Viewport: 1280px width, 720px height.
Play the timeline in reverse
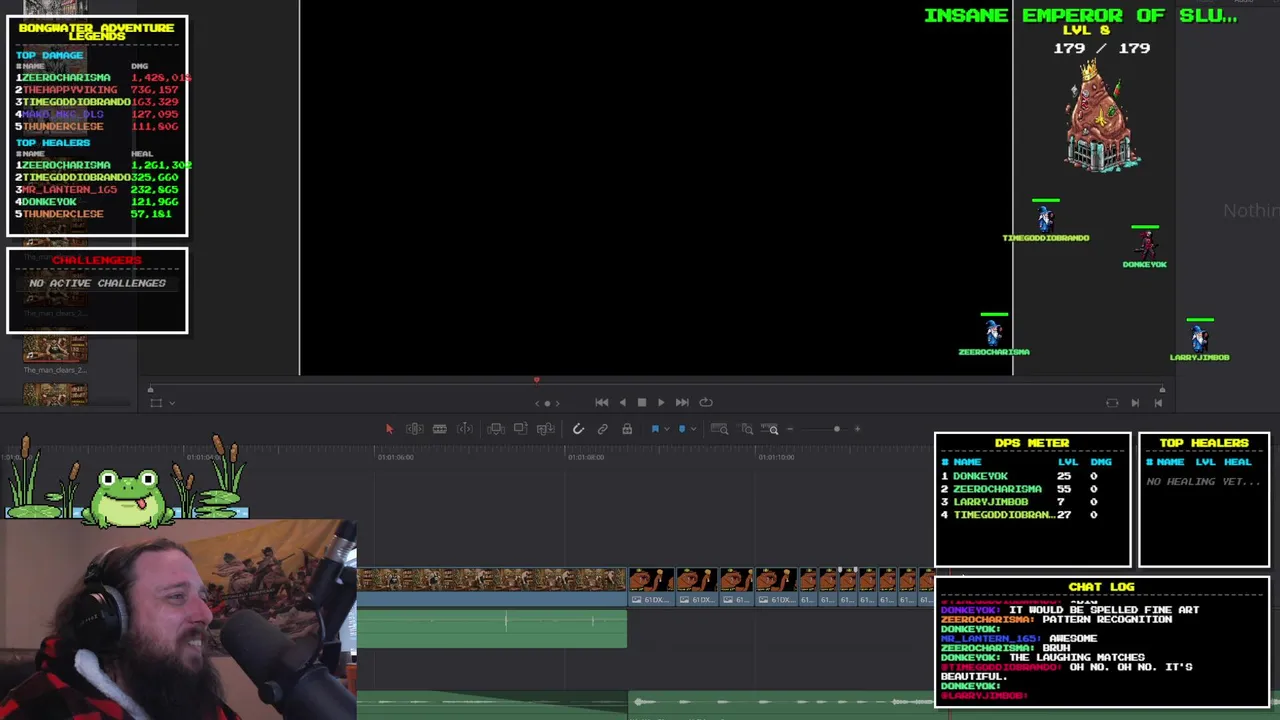click(x=622, y=402)
